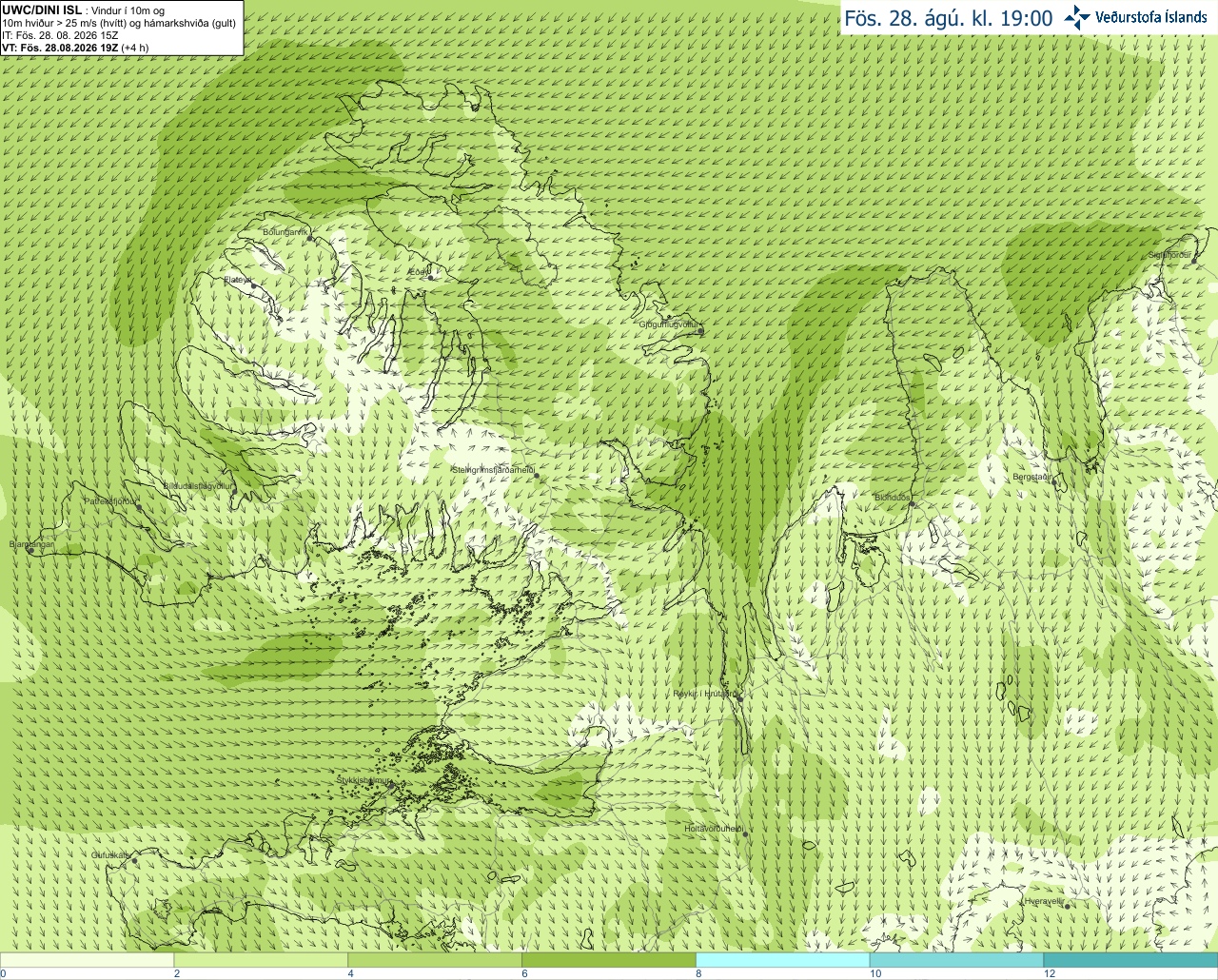Click the Bjargtangar station marker
Image resolution: width=1218 pixels, height=980 pixels.
pyautogui.click(x=30, y=551)
